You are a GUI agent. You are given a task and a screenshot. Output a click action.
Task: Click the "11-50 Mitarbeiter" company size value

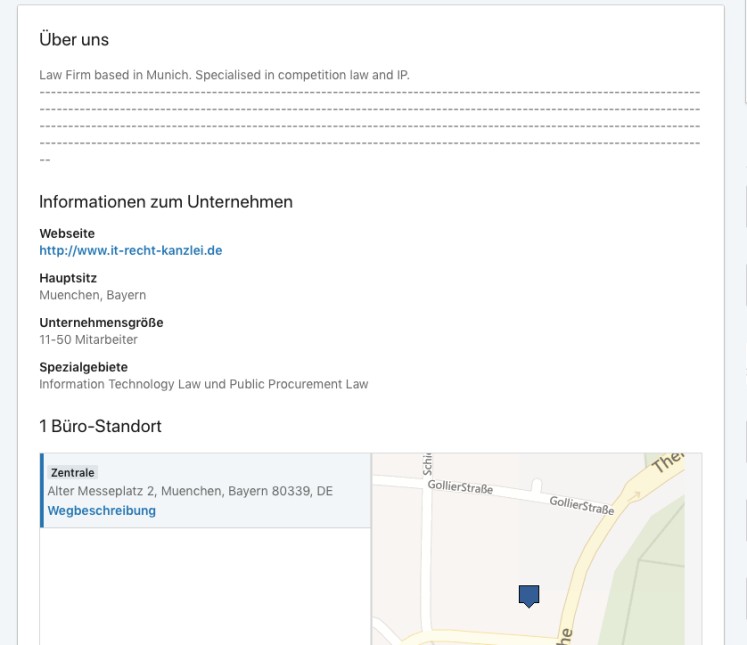tap(88, 340)
